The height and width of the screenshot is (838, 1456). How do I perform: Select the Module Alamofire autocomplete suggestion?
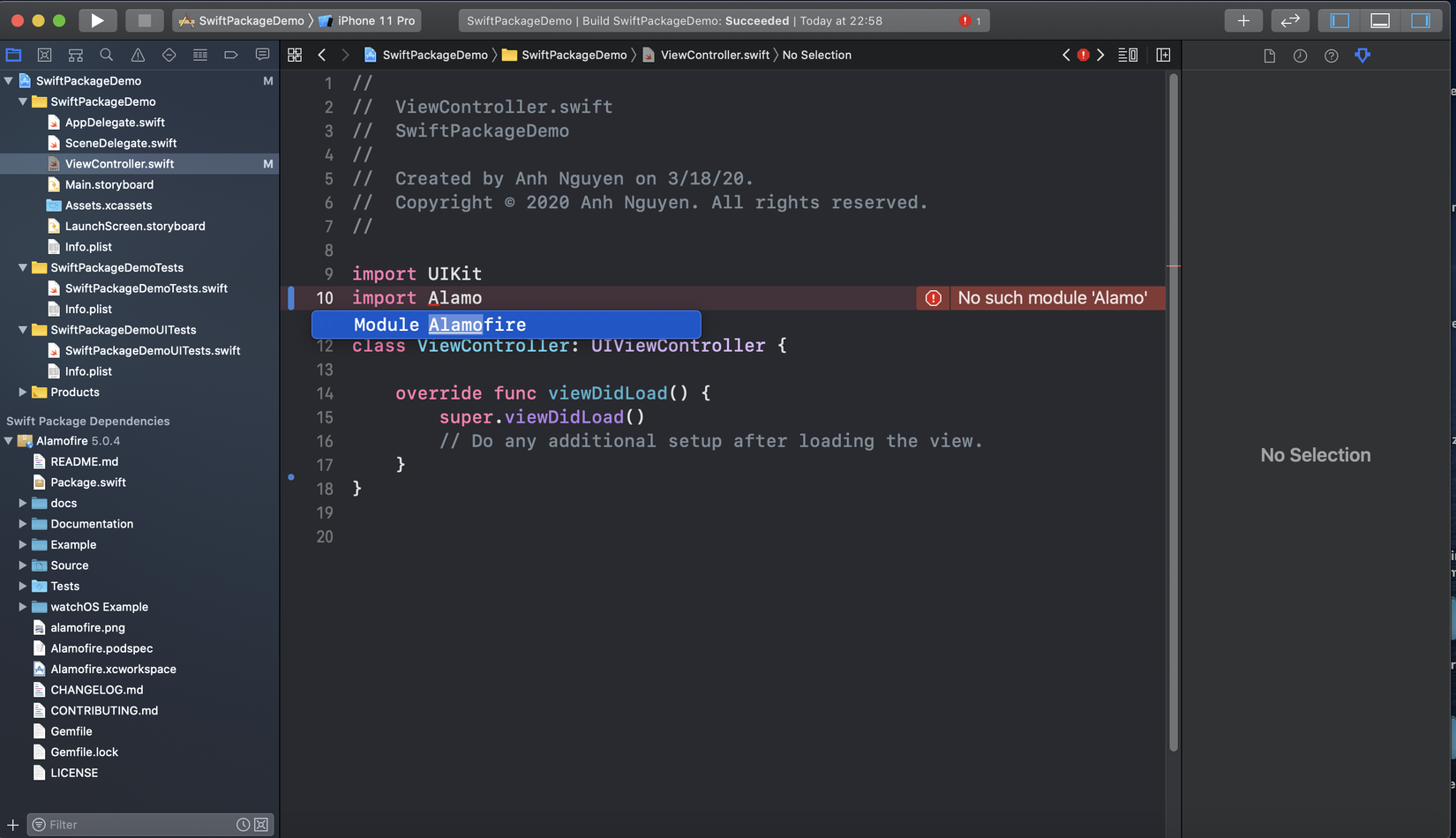tap(506, 325)
